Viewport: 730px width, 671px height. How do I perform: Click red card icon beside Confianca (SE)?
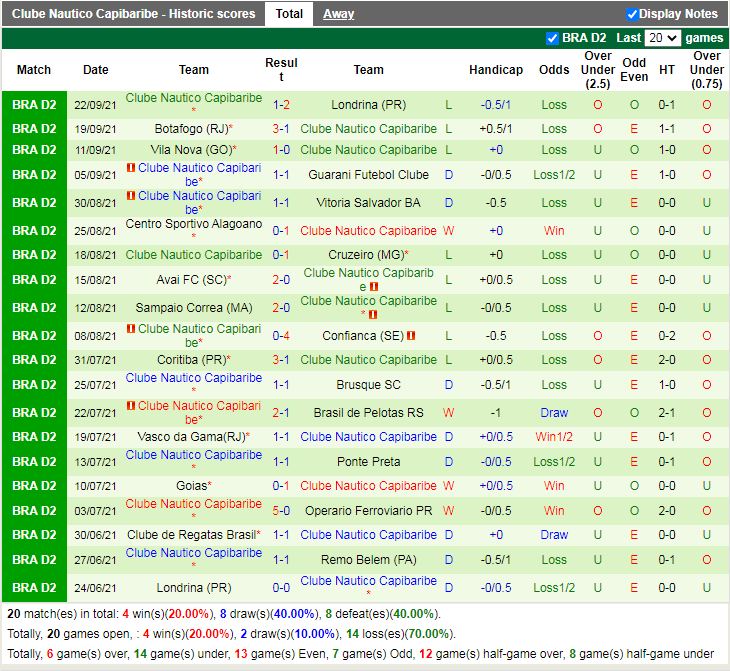tap(411, 336)
